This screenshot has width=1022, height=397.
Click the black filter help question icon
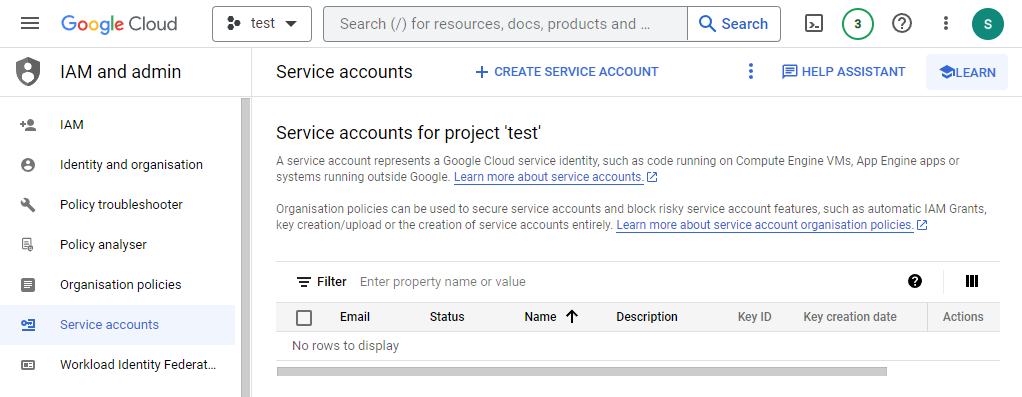pyautogui.click(x=915, y=281)
